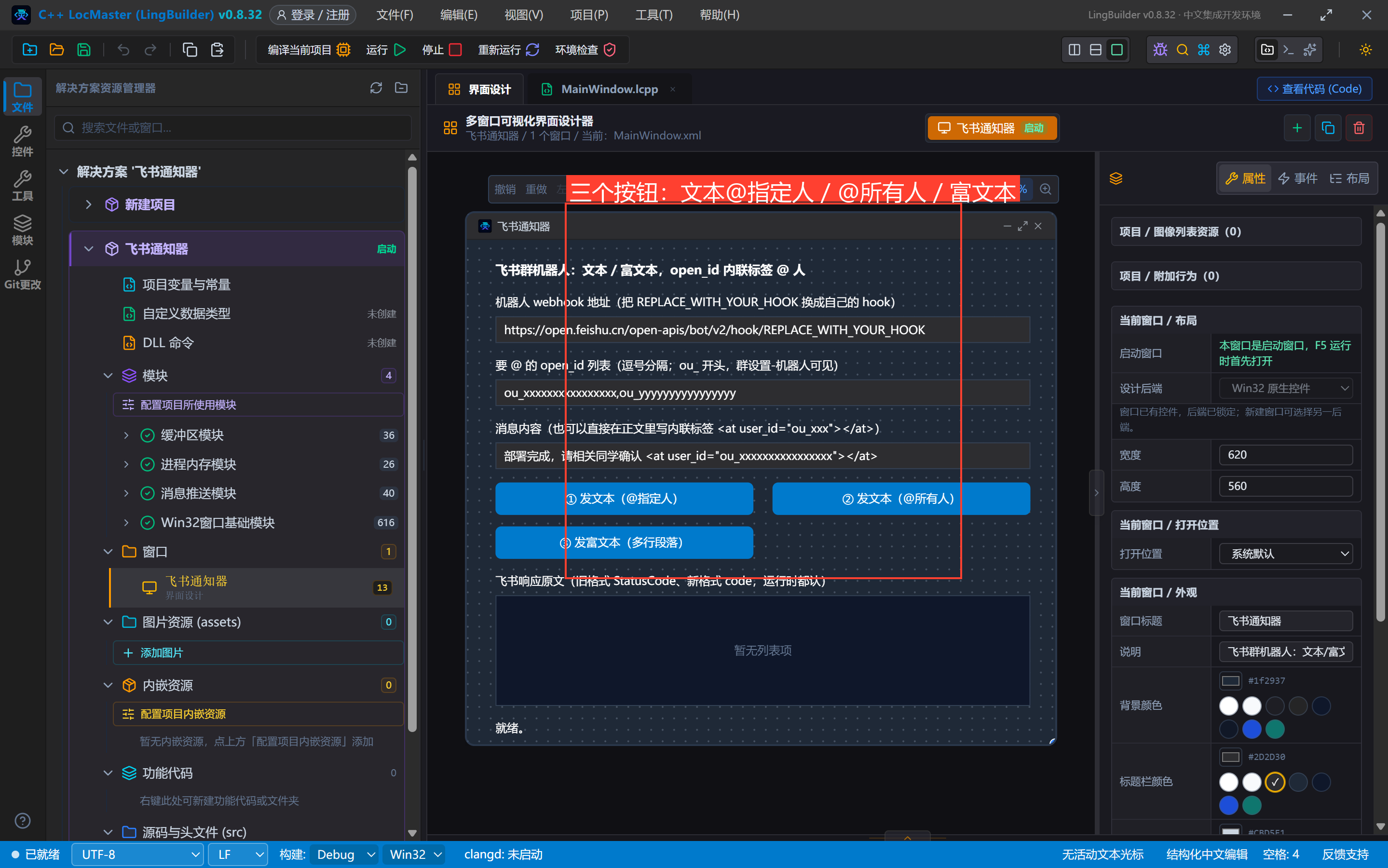Add a new window with plus icon
Viewport: 1388px width, 868px height.
point(1297,127)
